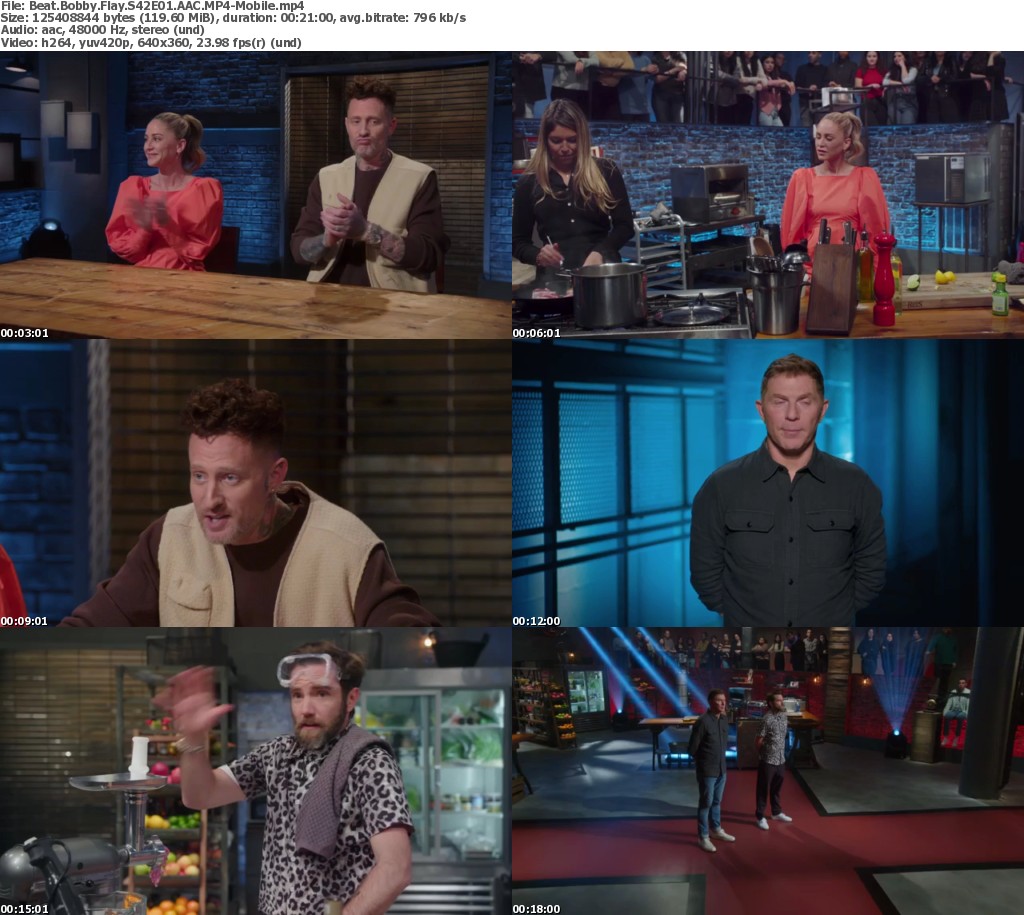Open the frame of the man in dark shirt
The height and width of the screenshot is (915, 1024).
coord(768,483)
